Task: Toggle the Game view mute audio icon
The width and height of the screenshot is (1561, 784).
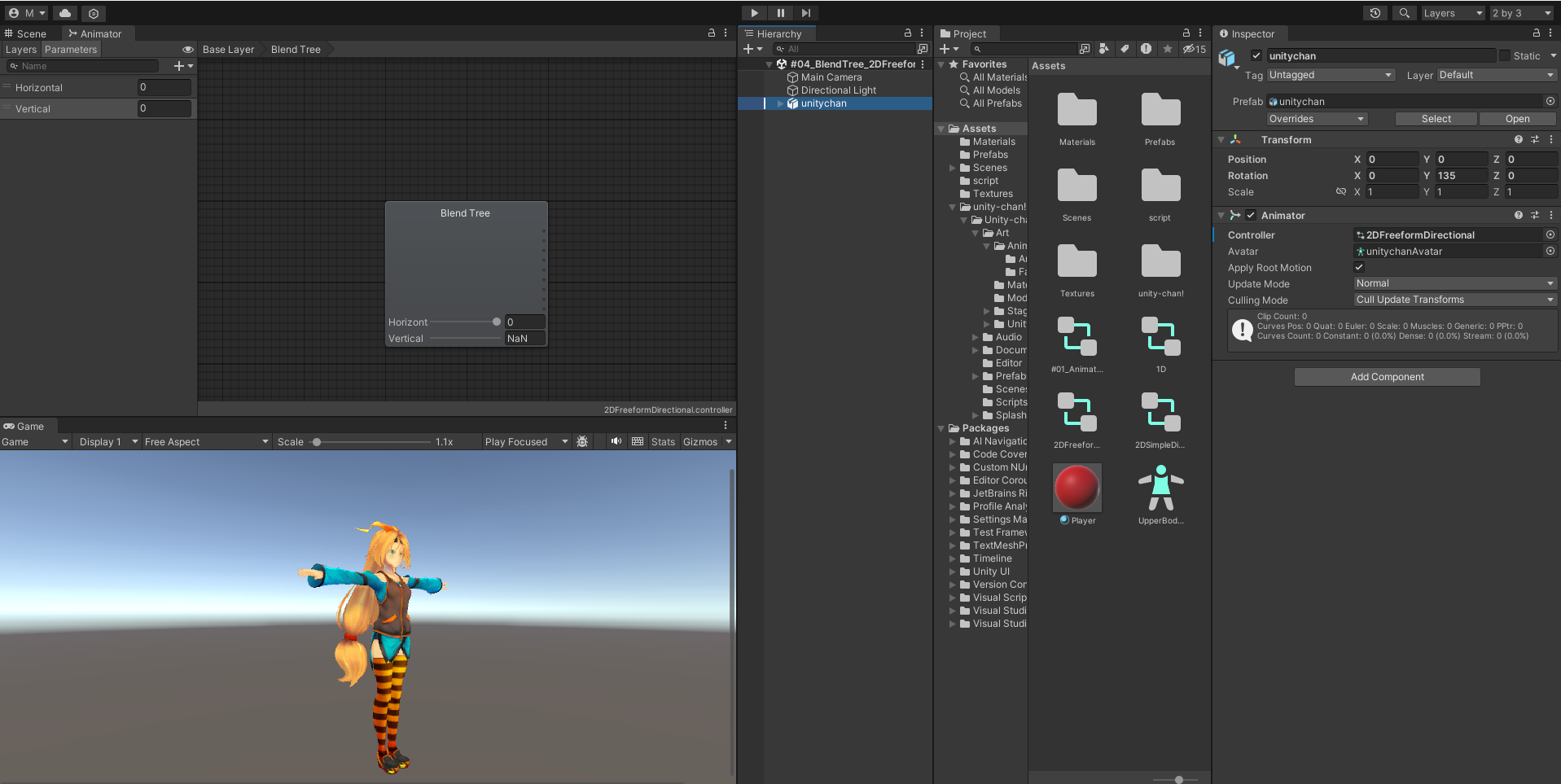Action: 616,441
